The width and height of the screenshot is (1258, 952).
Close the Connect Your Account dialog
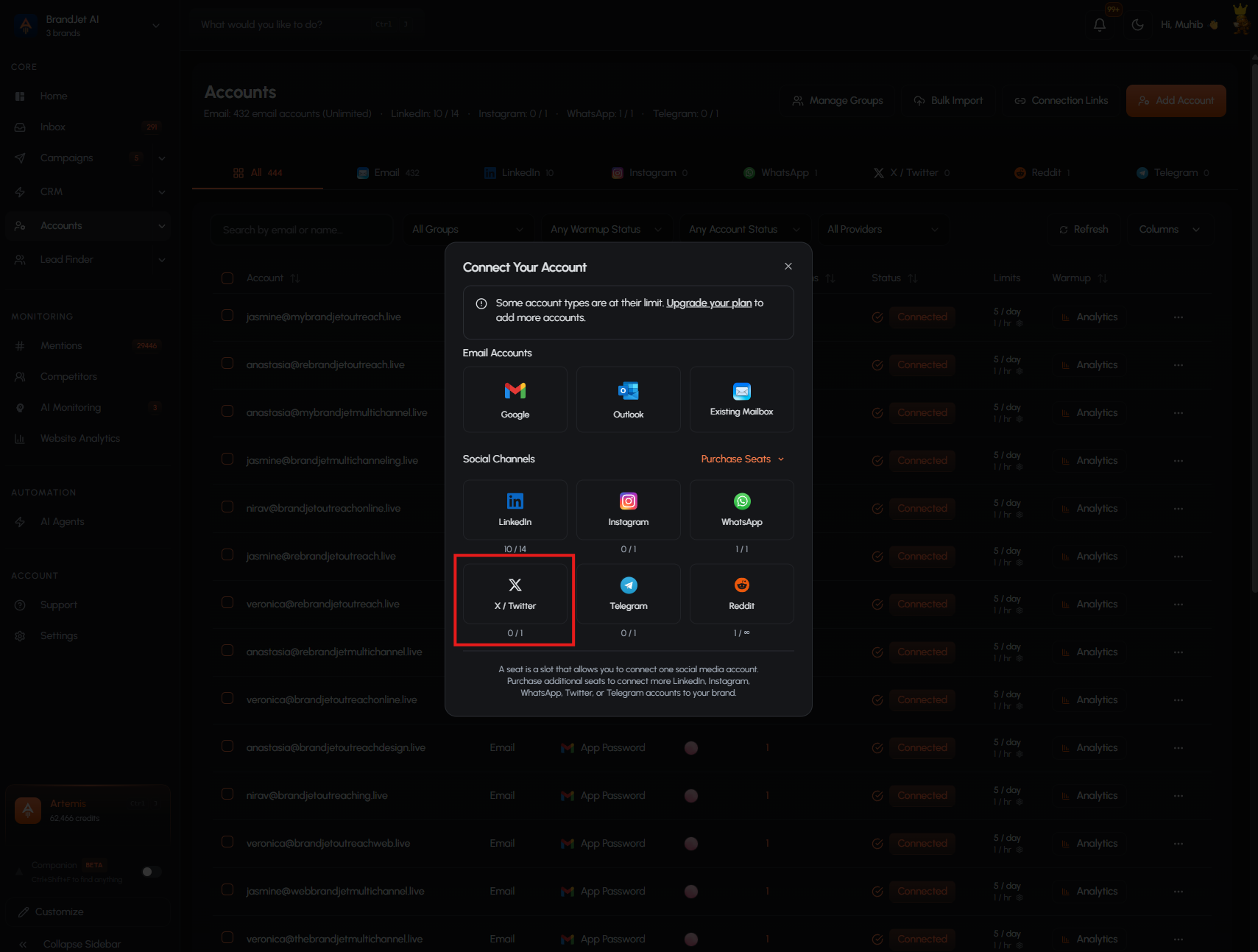click(x=788, y=267)
